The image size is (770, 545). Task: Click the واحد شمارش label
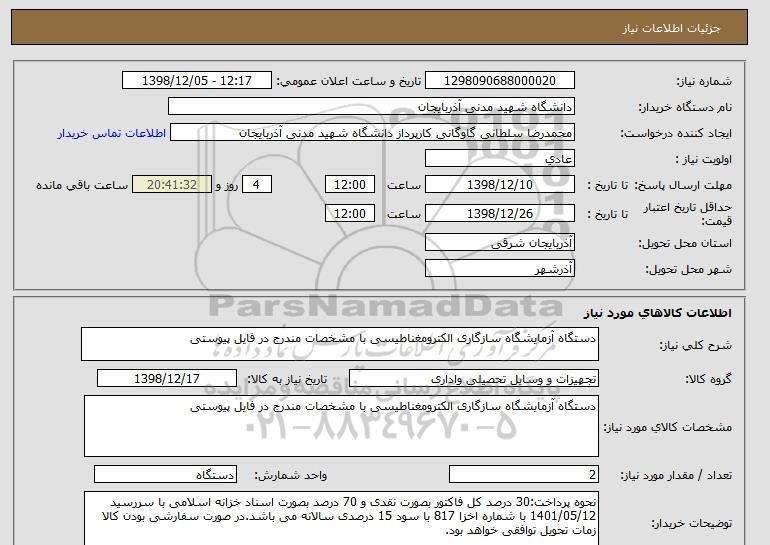(x=290, y=475)
